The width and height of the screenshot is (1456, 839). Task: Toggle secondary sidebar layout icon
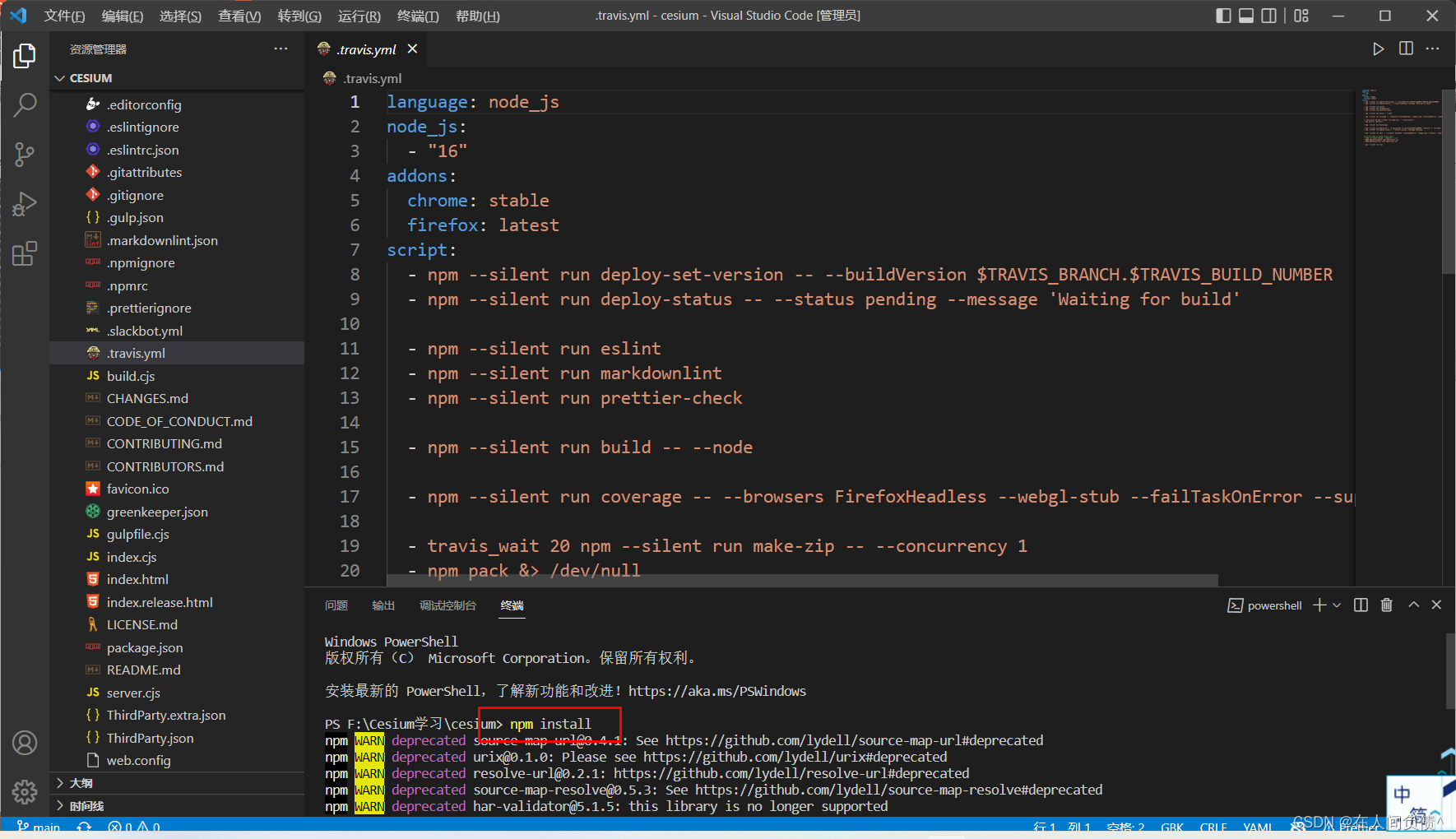(x=1269, y=16)
